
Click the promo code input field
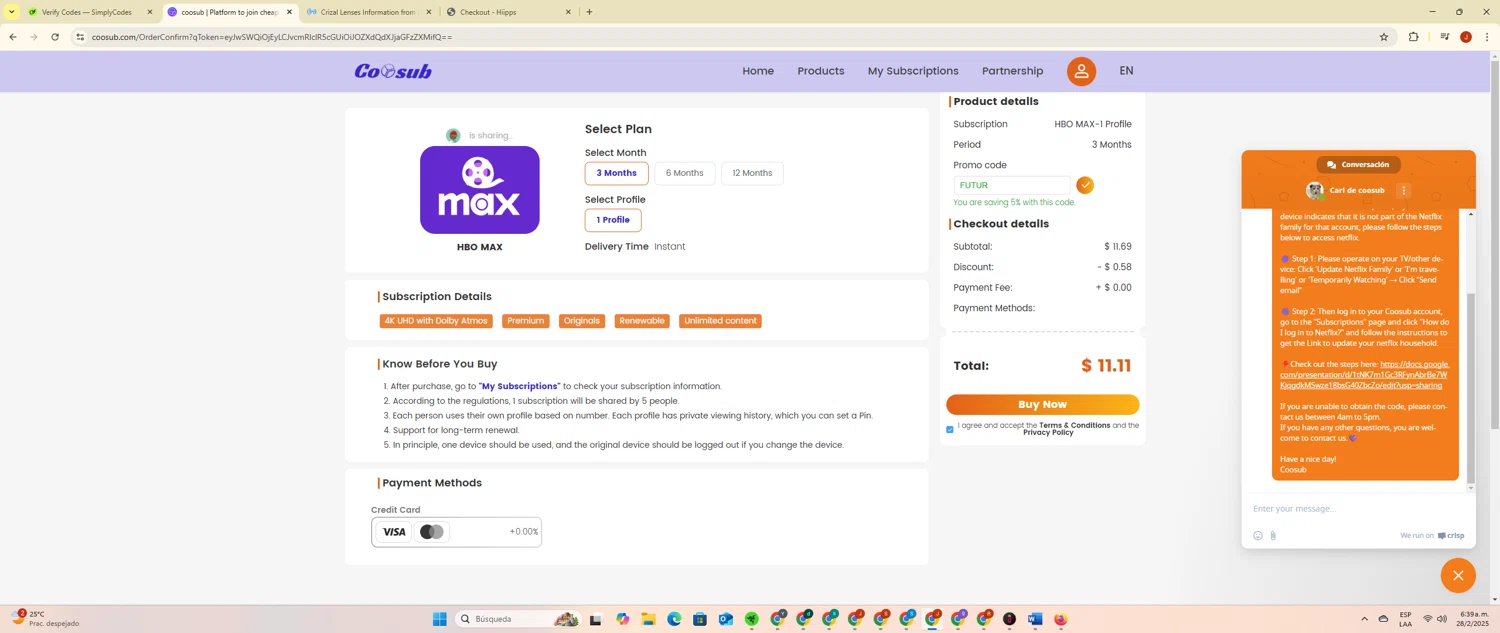point(1012,185)
